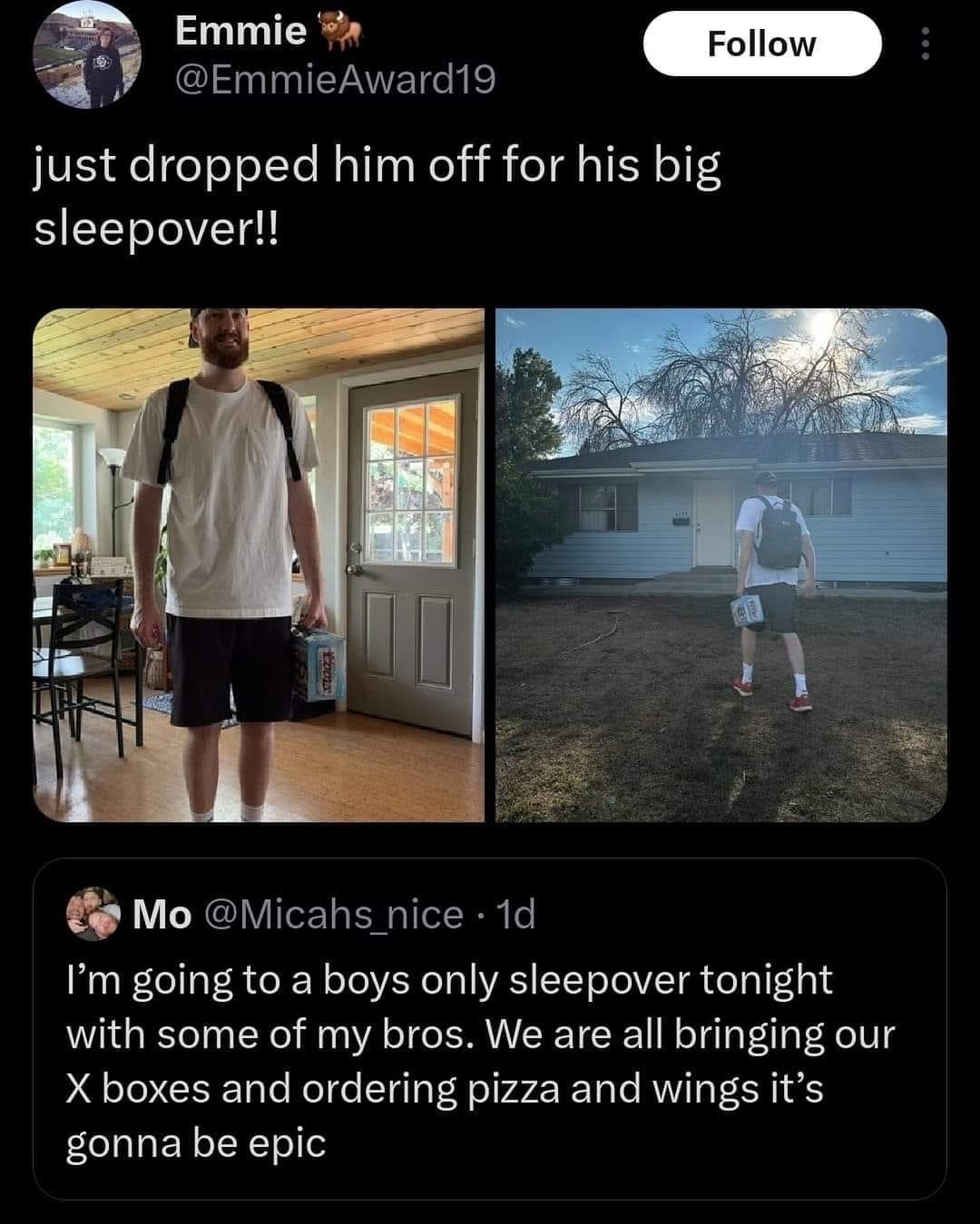Open the @EmmieAward19 handle
The height and width of the screenshot is (1224, 980).
(336, 80)
